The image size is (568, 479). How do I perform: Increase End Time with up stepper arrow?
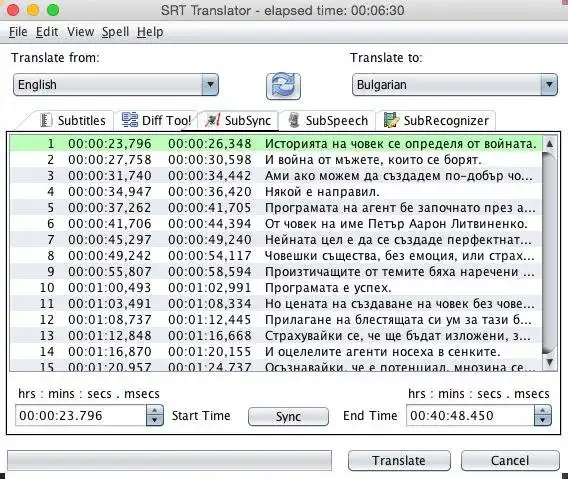543,411
